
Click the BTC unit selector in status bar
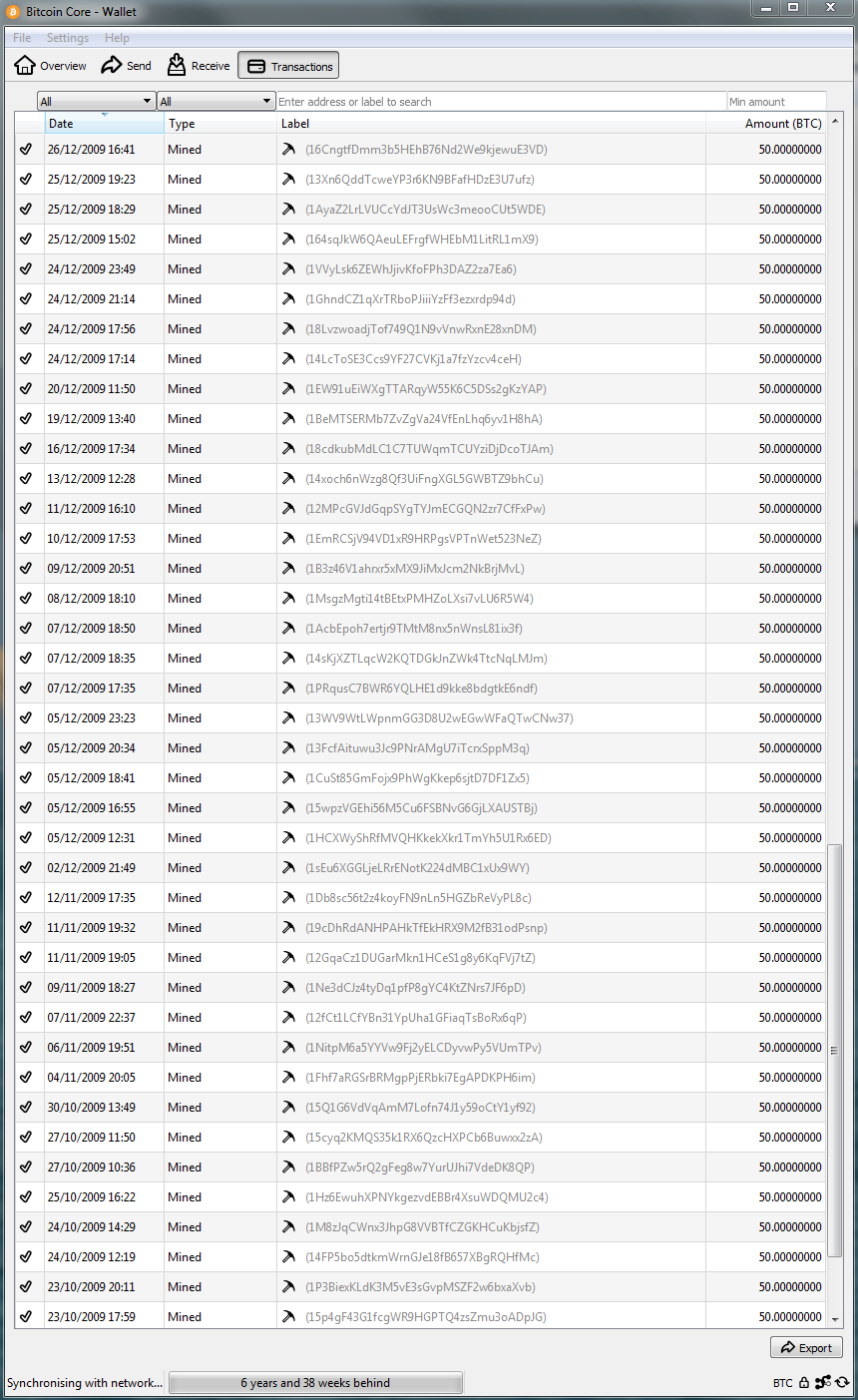pyautogui.click(x=783, y=1383)
